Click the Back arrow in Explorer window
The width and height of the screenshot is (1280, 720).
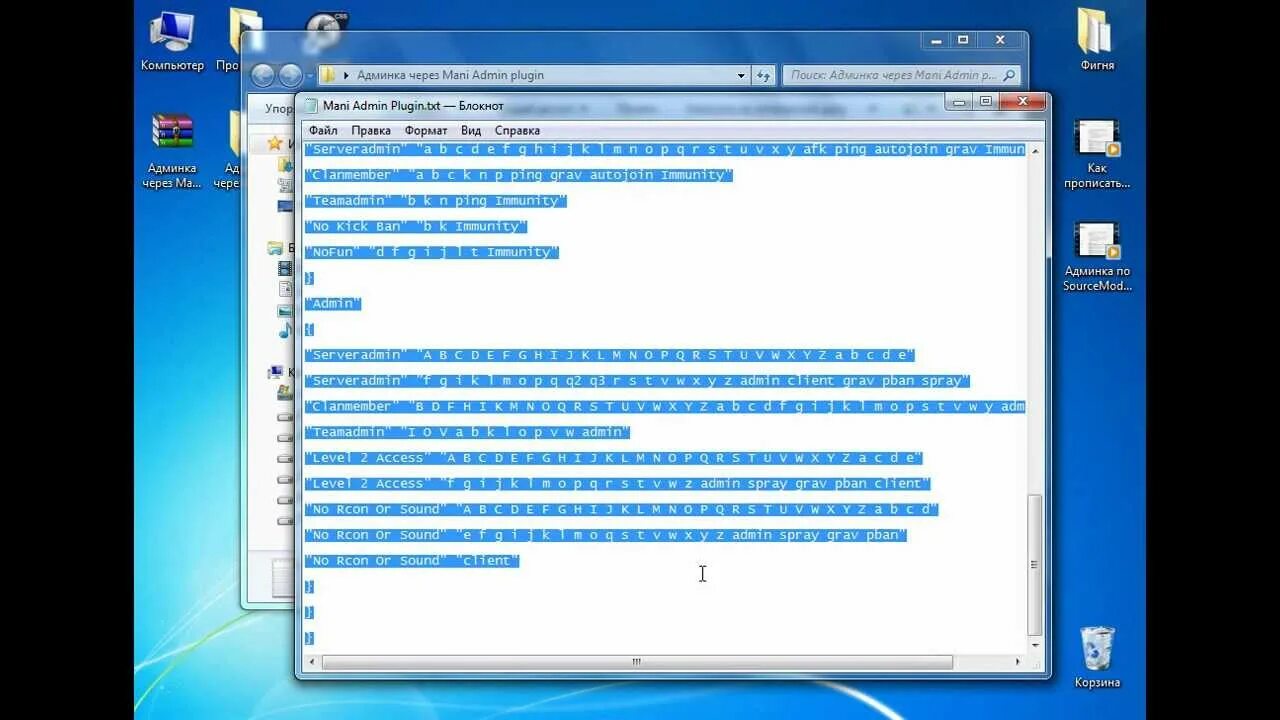[x=263, y=75]
